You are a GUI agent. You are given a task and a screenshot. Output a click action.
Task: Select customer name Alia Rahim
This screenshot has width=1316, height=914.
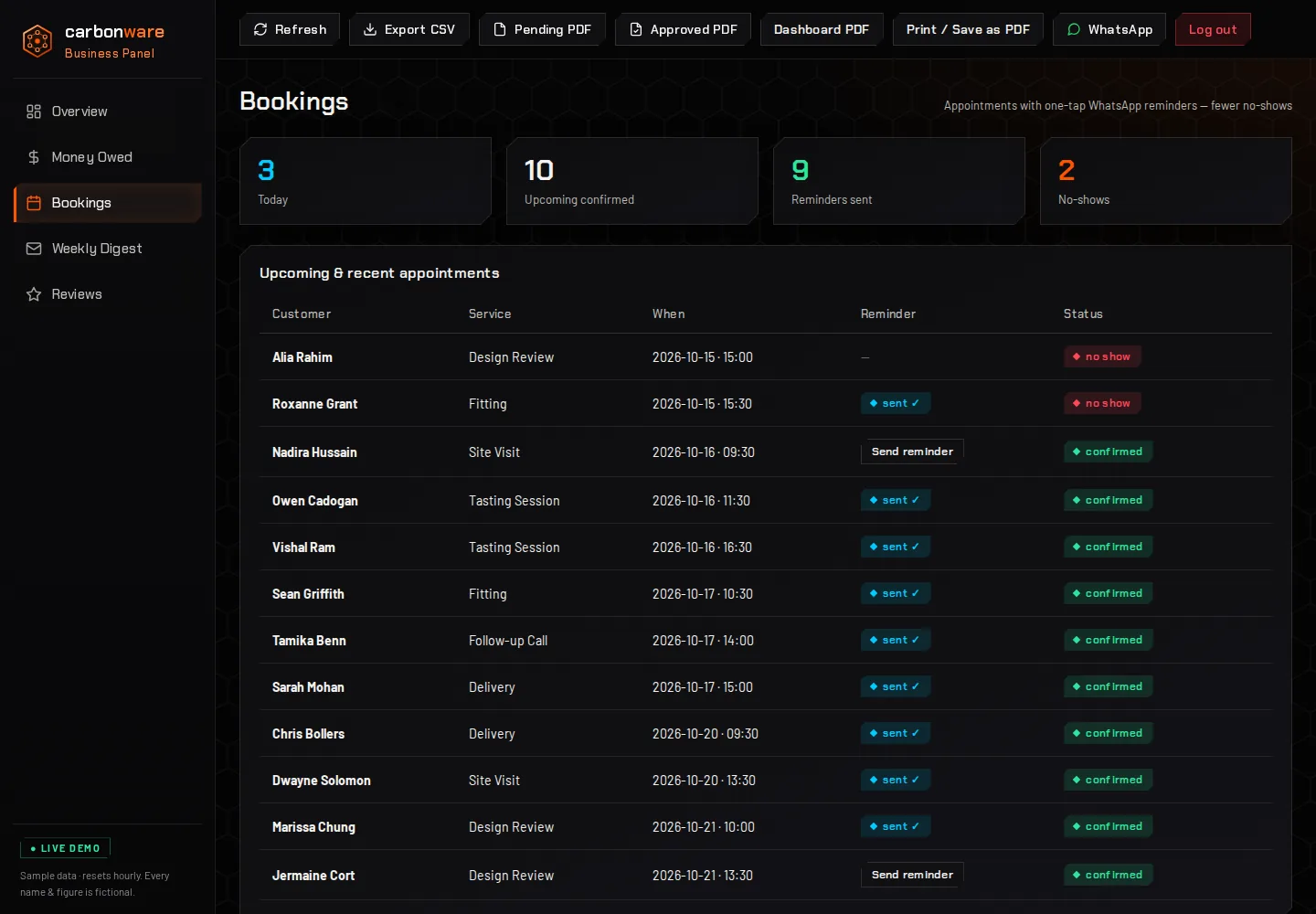pos(302,357)
